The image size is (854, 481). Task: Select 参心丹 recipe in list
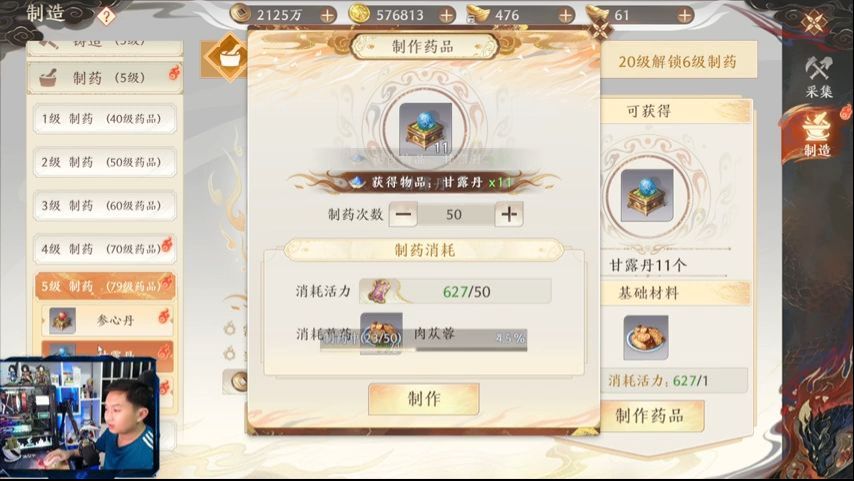click(108, 320)
